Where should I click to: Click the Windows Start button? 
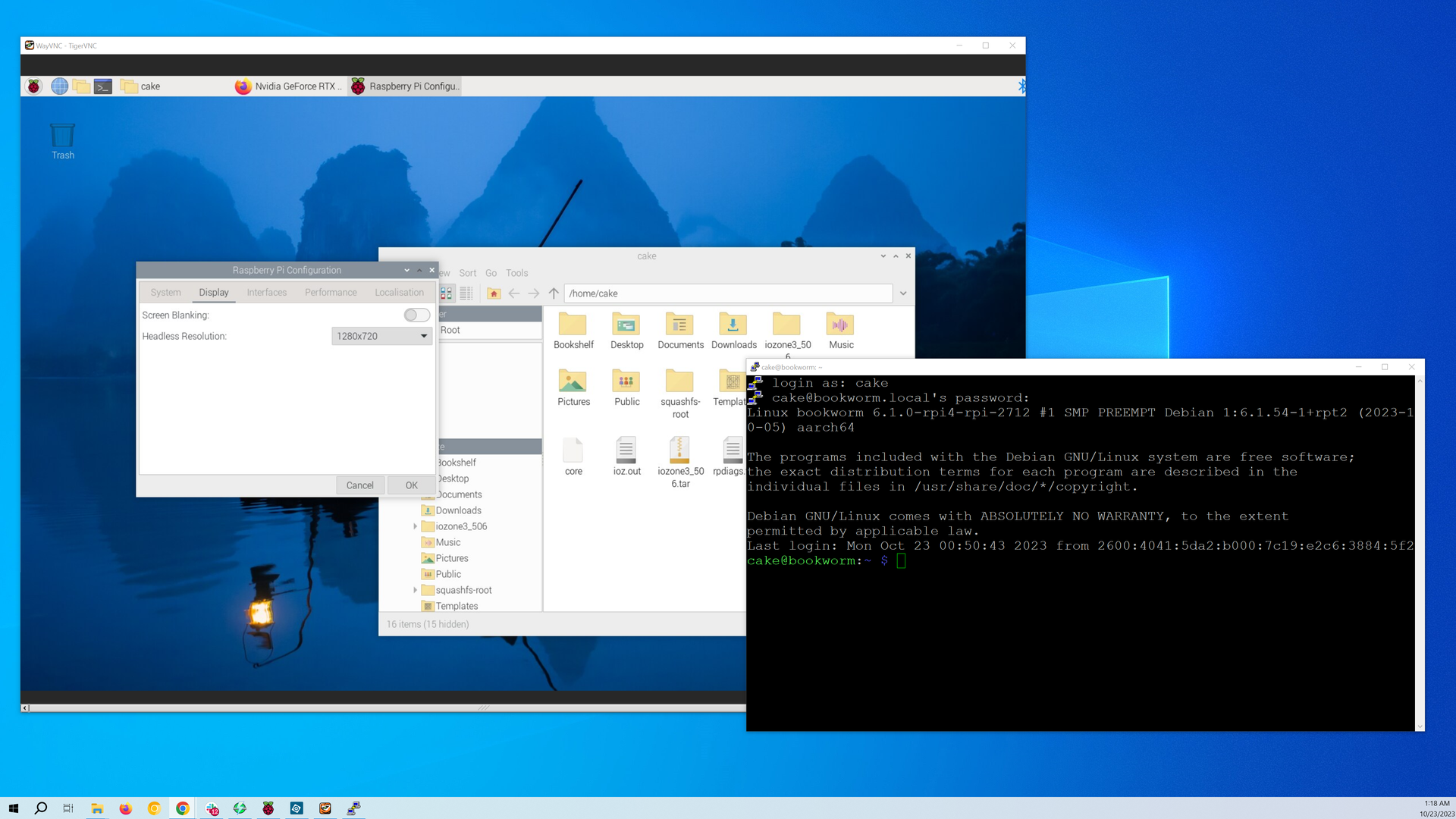point(13,808)
